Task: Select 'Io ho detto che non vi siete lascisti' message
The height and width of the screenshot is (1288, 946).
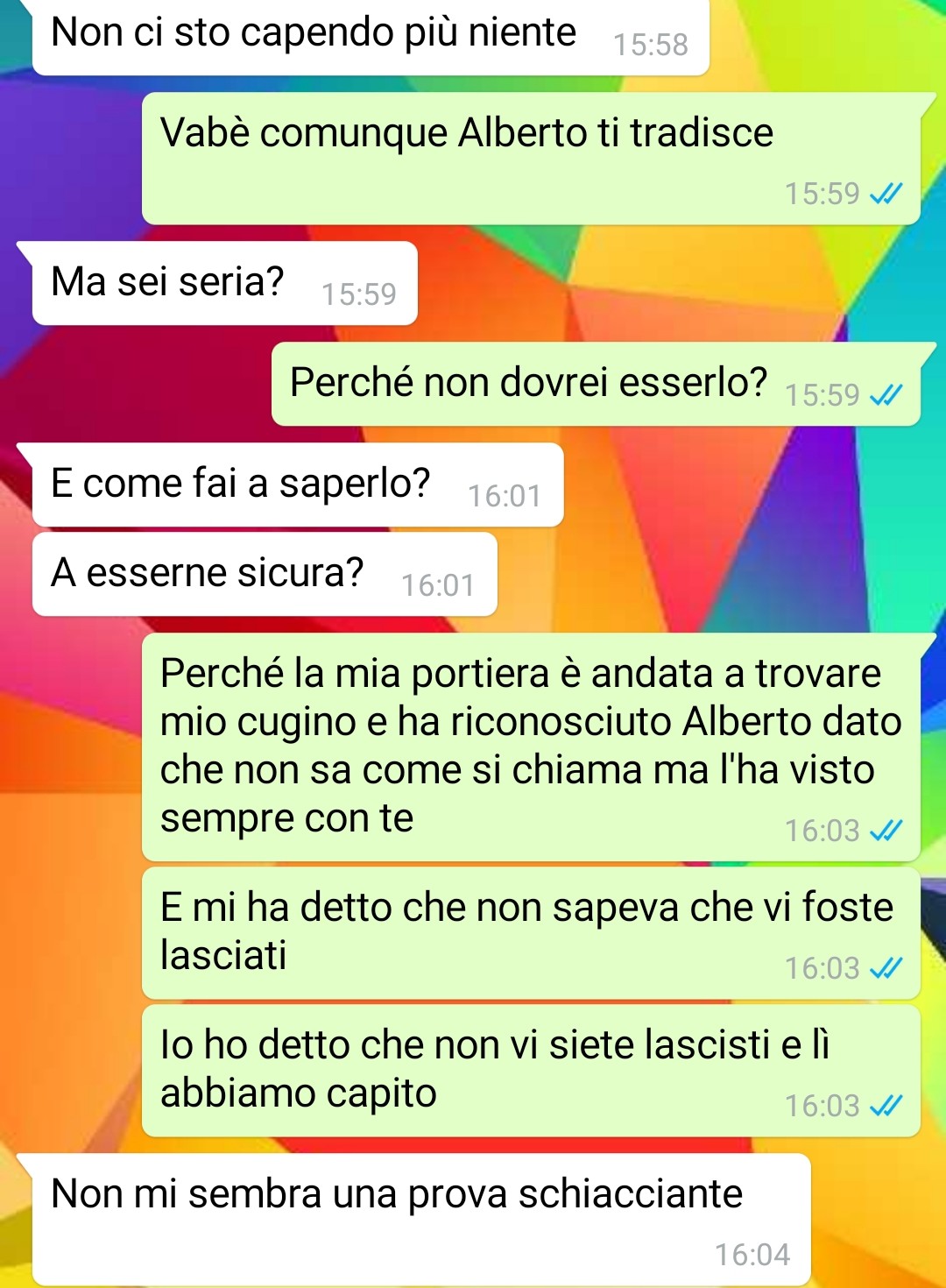Action: click(531, 1071)
